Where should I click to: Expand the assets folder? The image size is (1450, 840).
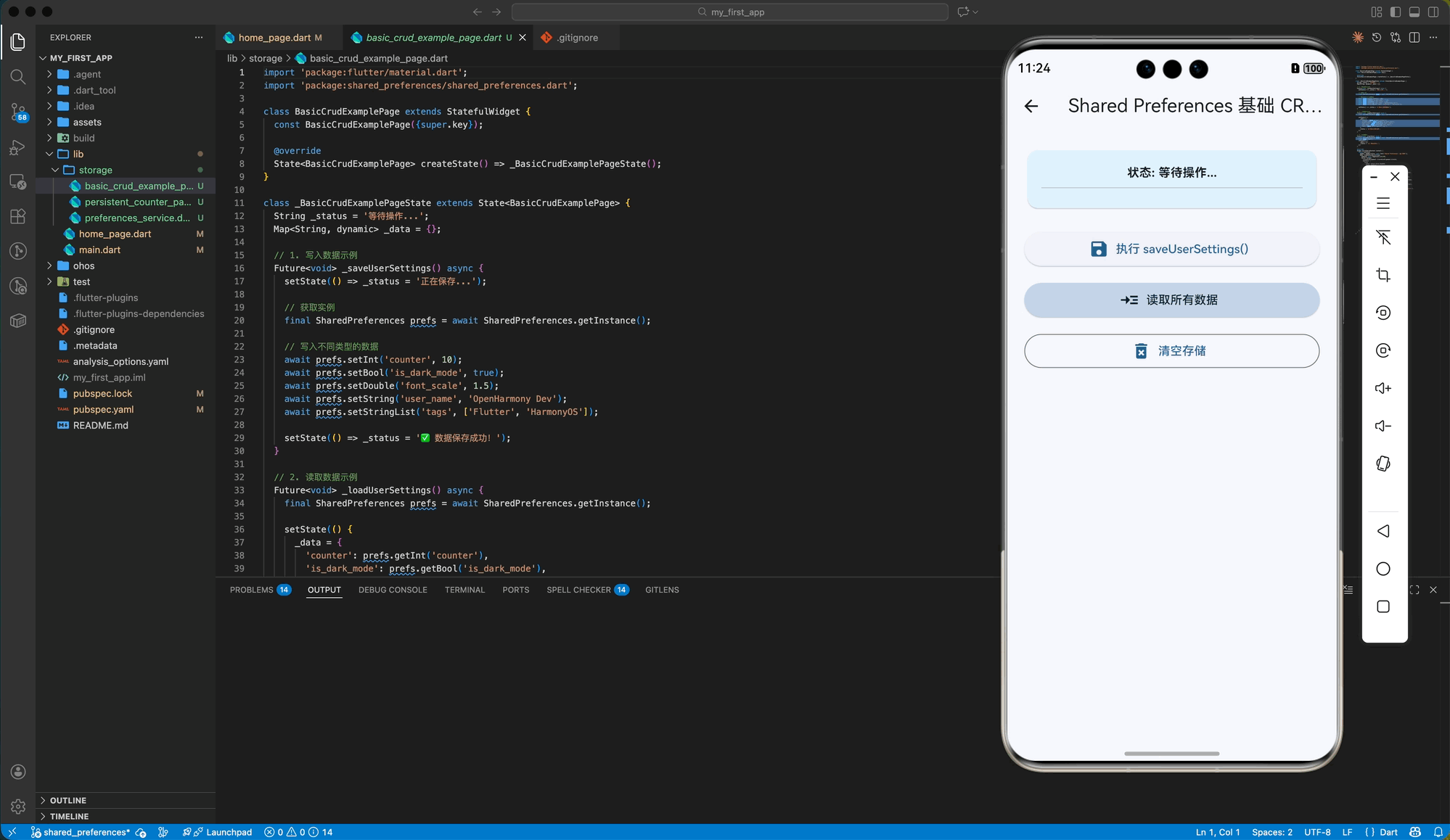87,122
